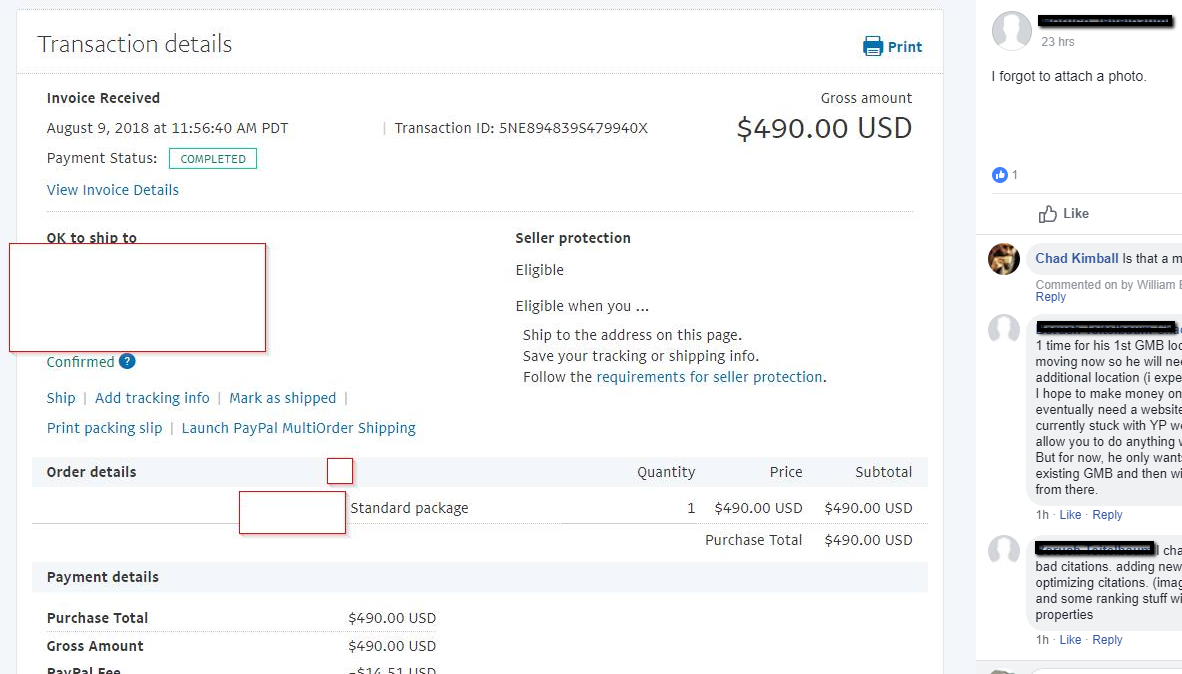Open requirements for seller protection link

(x=710, y=377)
